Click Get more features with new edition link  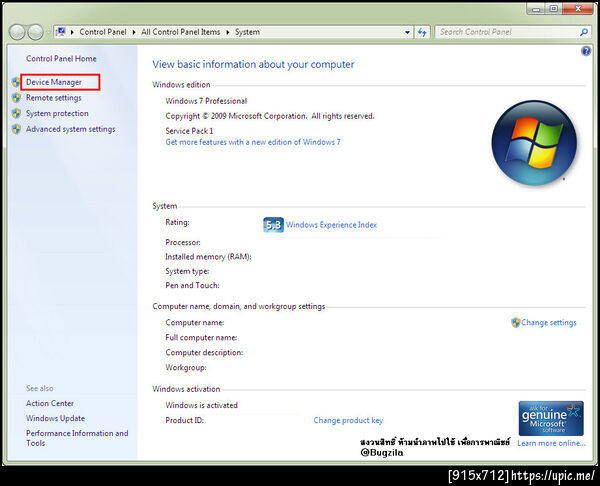click(253, 142)
